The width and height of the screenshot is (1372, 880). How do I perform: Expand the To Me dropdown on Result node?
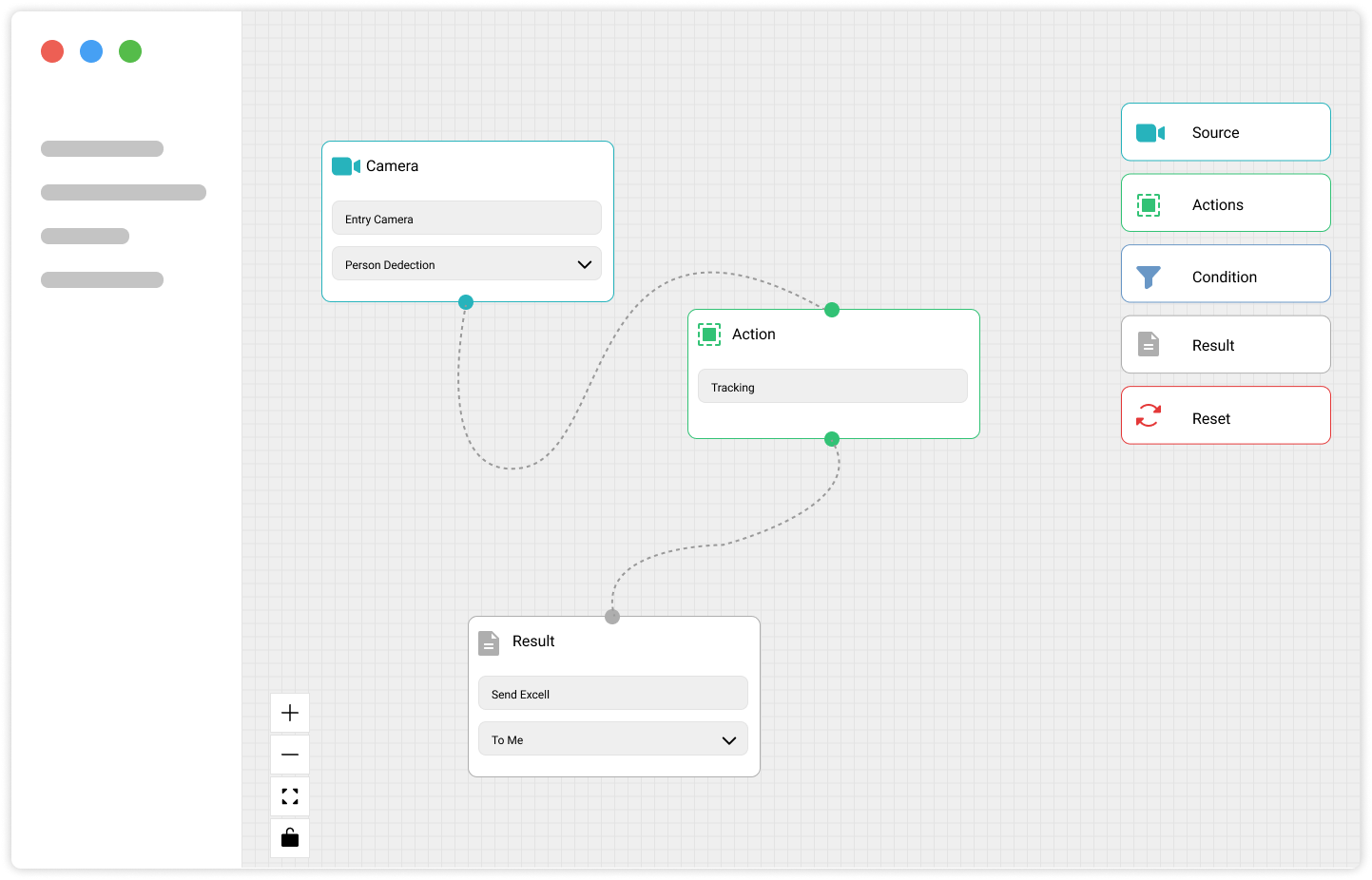pos(612,738)
